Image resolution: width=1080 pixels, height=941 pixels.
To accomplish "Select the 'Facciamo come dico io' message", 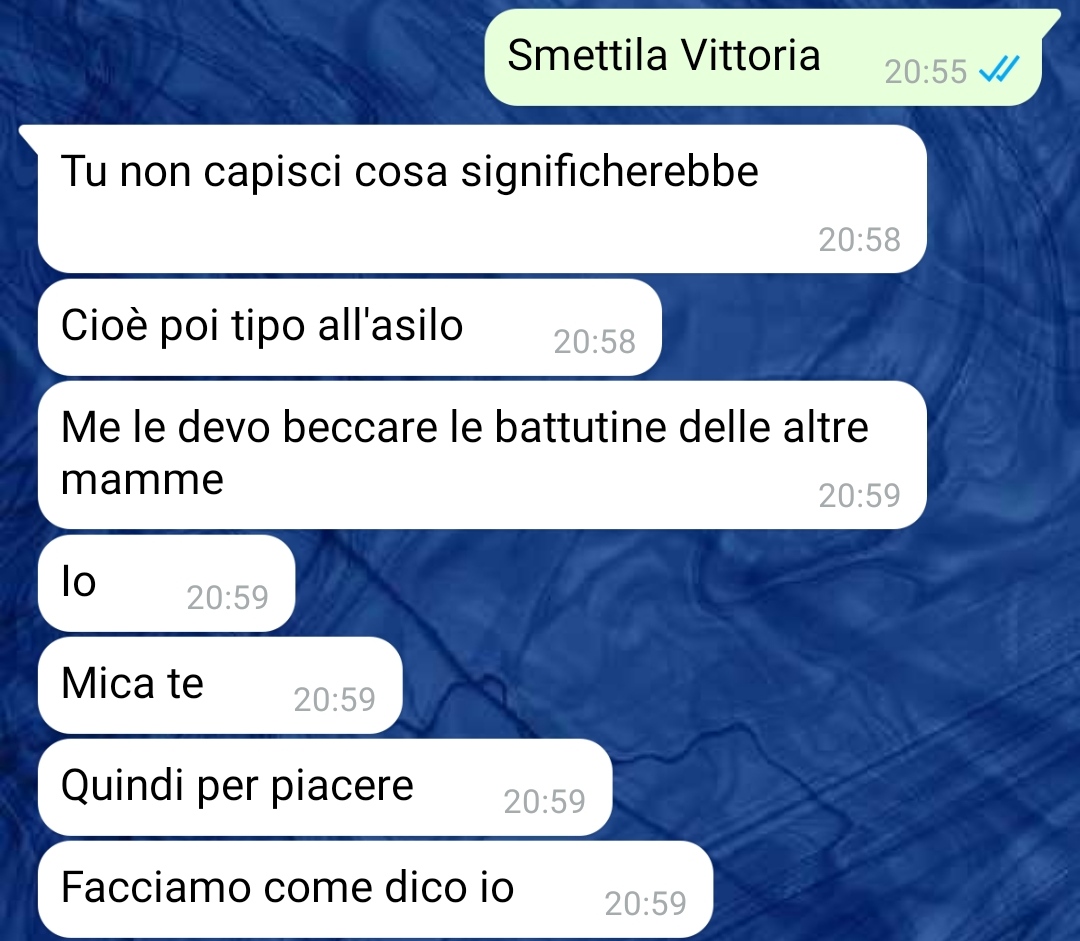I will click(x=375, y=889).
